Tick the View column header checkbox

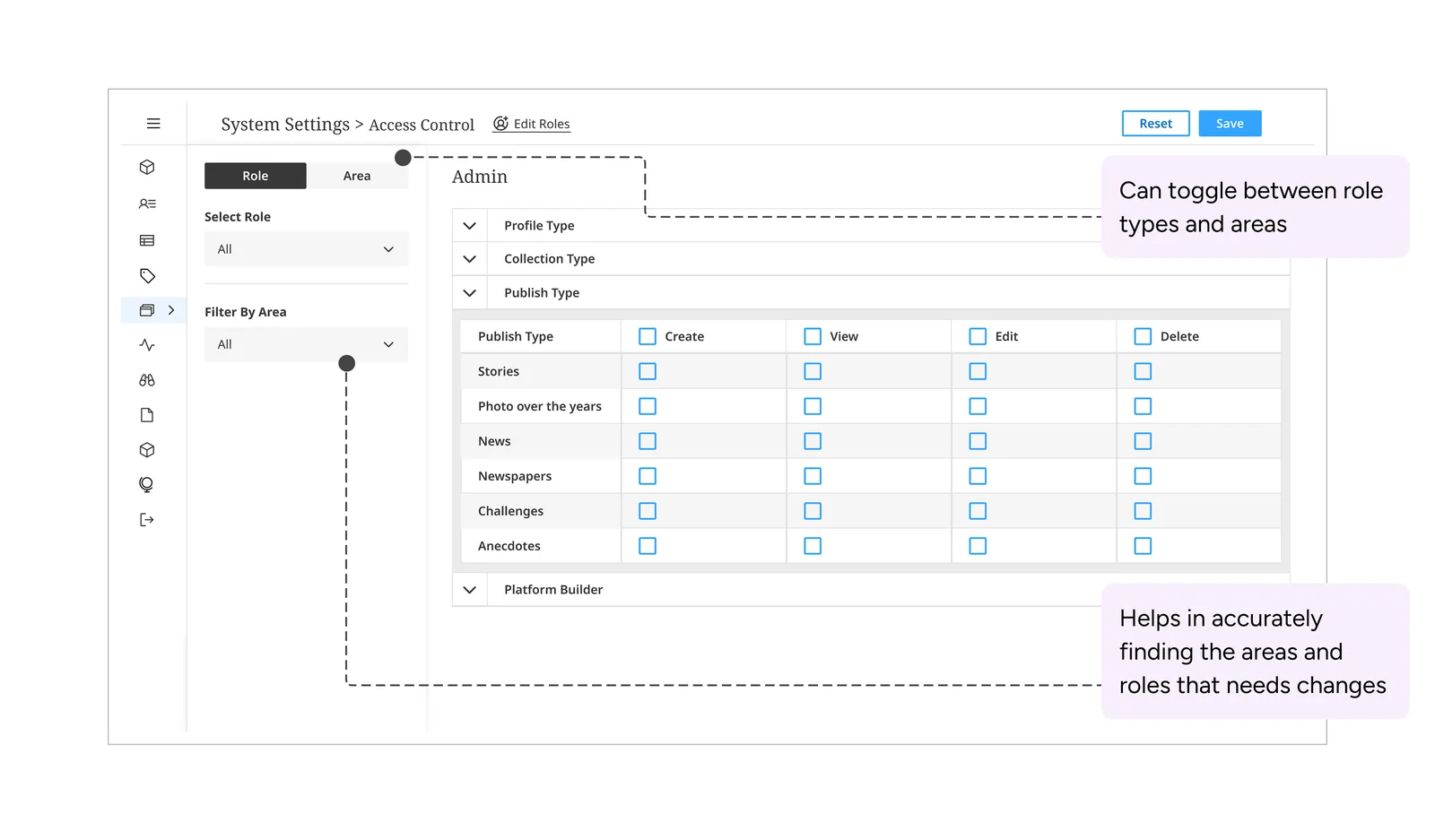pyautogui.click(x=813, y=336)
